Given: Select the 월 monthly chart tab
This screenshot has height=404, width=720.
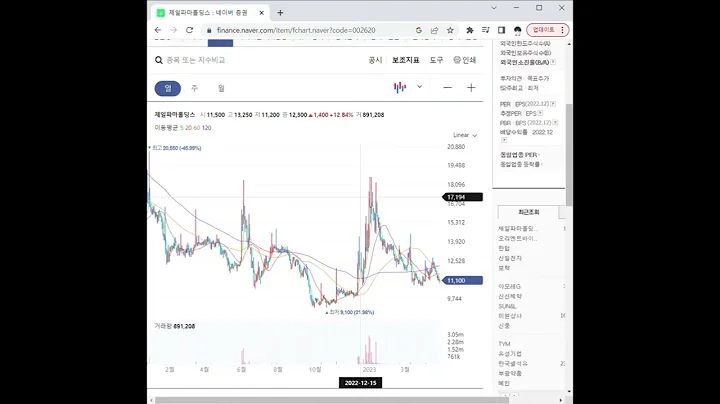Looking at the screenshot, I should click(221, 88).
